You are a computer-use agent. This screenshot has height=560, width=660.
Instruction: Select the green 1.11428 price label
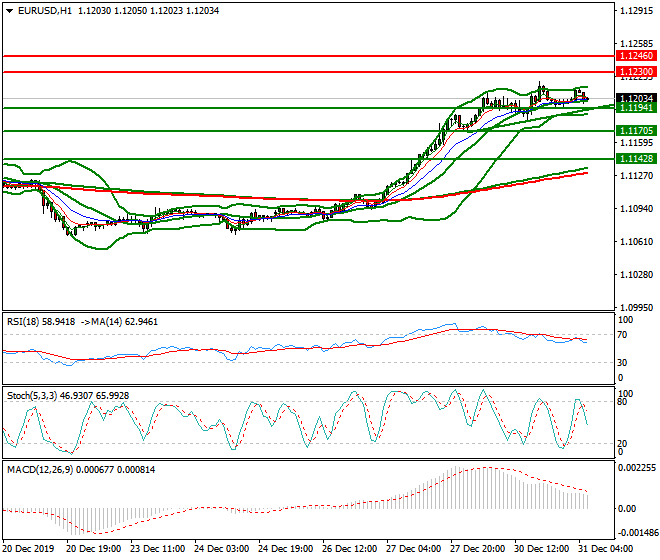636,159
